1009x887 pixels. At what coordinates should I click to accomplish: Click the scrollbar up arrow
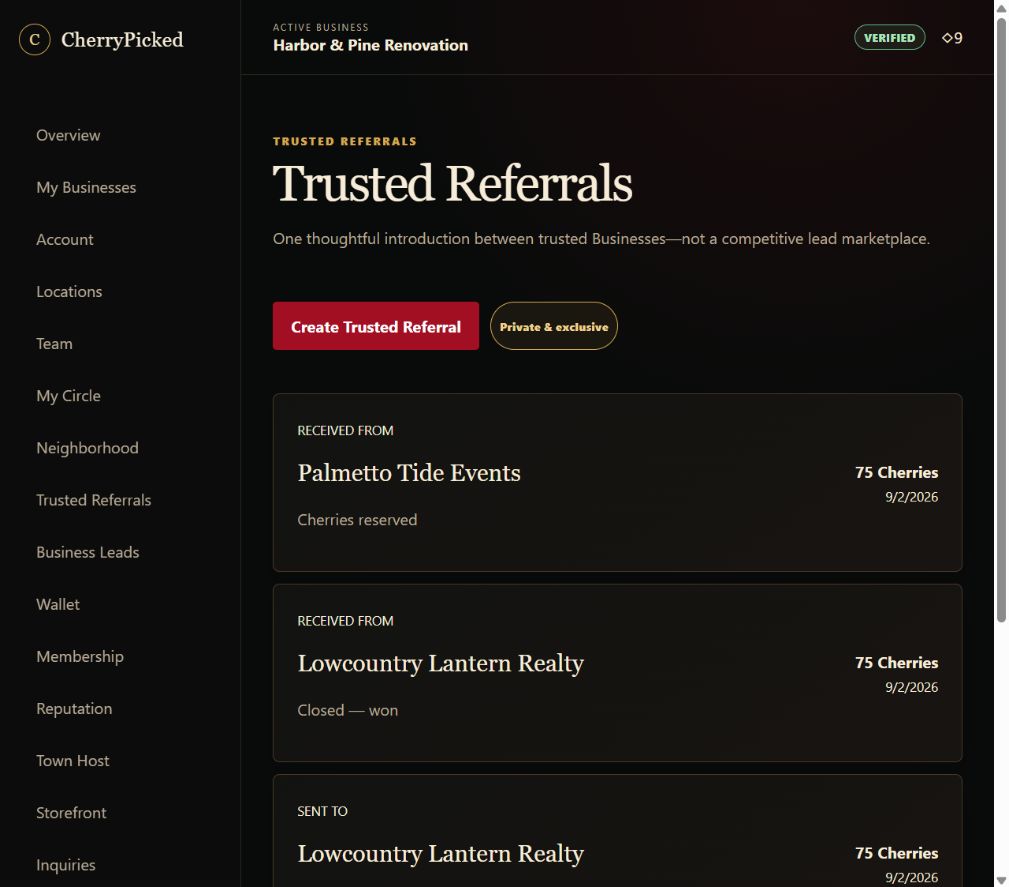(x=1001, y=7)
